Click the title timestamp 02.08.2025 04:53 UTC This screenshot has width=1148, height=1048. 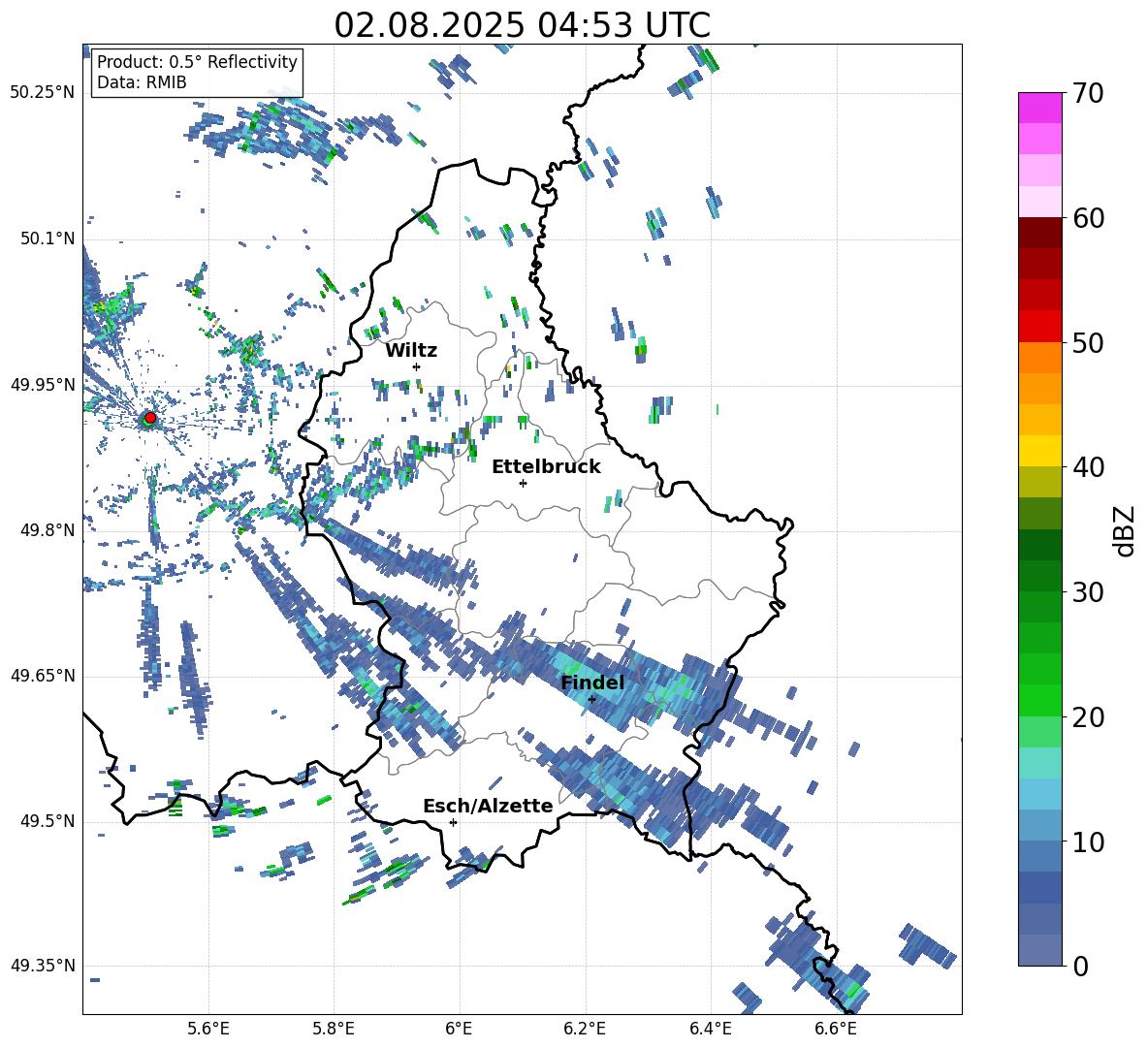tap(522, 25)
